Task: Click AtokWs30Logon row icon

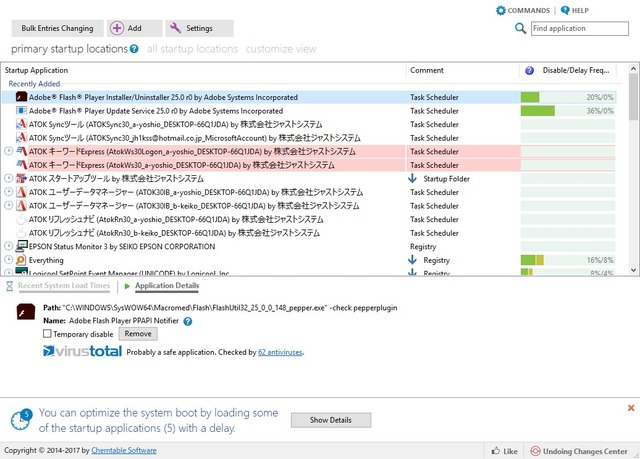Action: tap(21, 151)
